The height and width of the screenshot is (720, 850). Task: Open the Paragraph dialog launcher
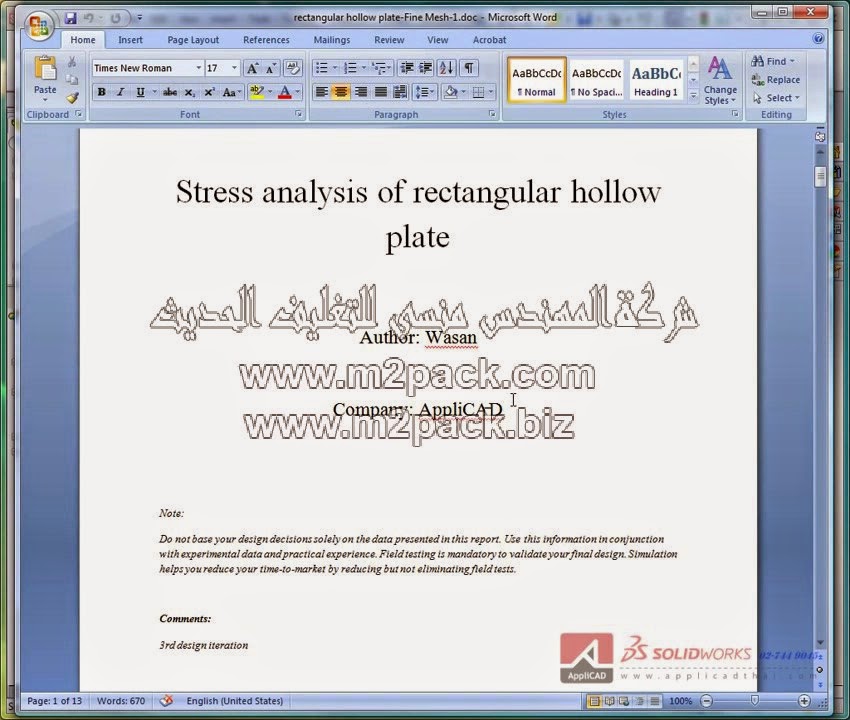pos(492,114)
